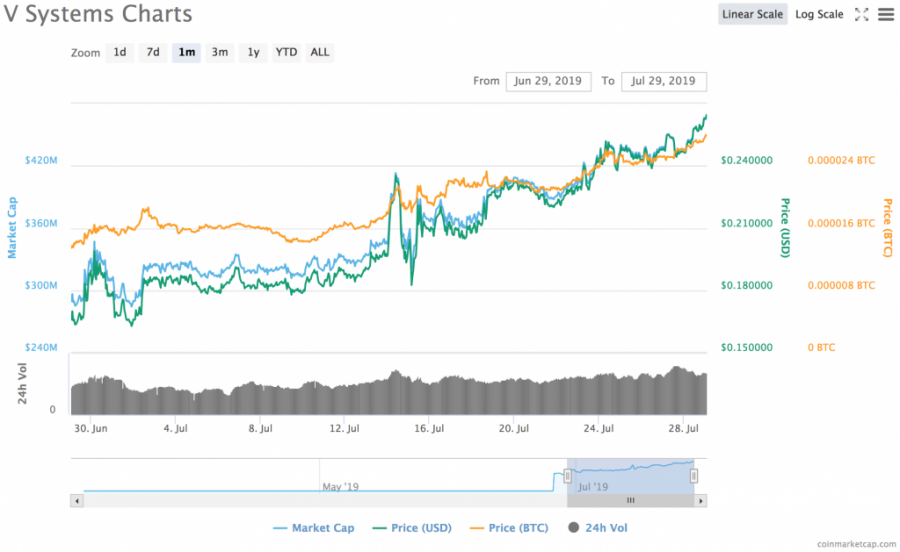
Task: Click navigator scrollbar right arrow
Action: pos(700,501)
